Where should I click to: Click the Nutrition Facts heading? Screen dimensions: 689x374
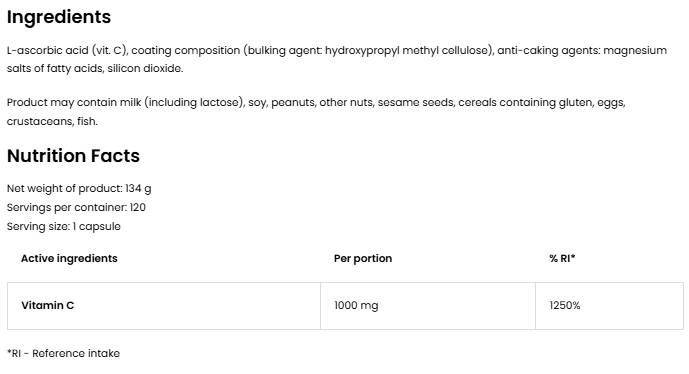pos(73,156)
